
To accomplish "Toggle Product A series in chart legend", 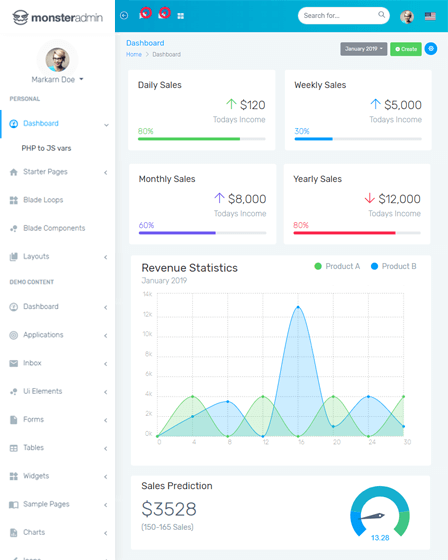I will pos(337,266).
